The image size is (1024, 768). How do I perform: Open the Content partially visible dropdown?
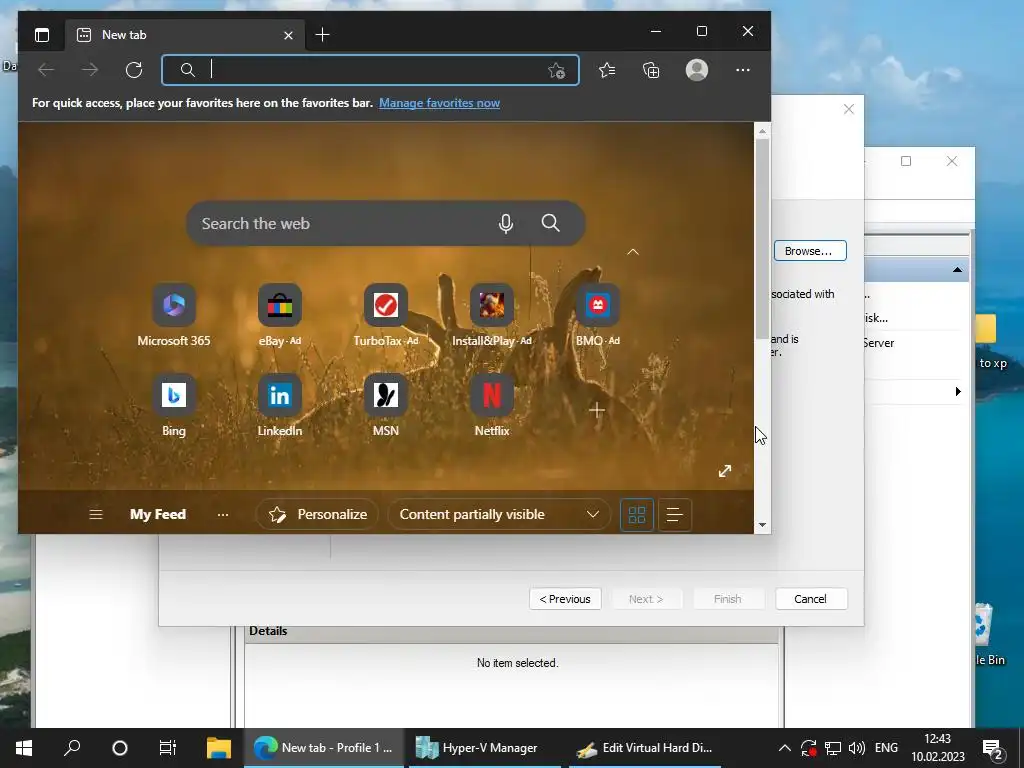[x=499, y=515]
